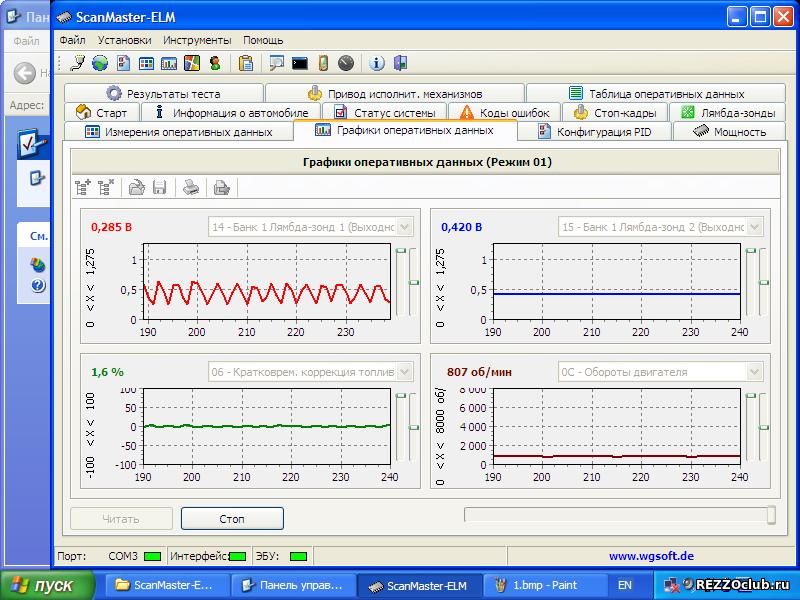Select the Старт tab
The width and height of the screenshot is (800, 600).
pyautogui.click(x=101, y=112)
